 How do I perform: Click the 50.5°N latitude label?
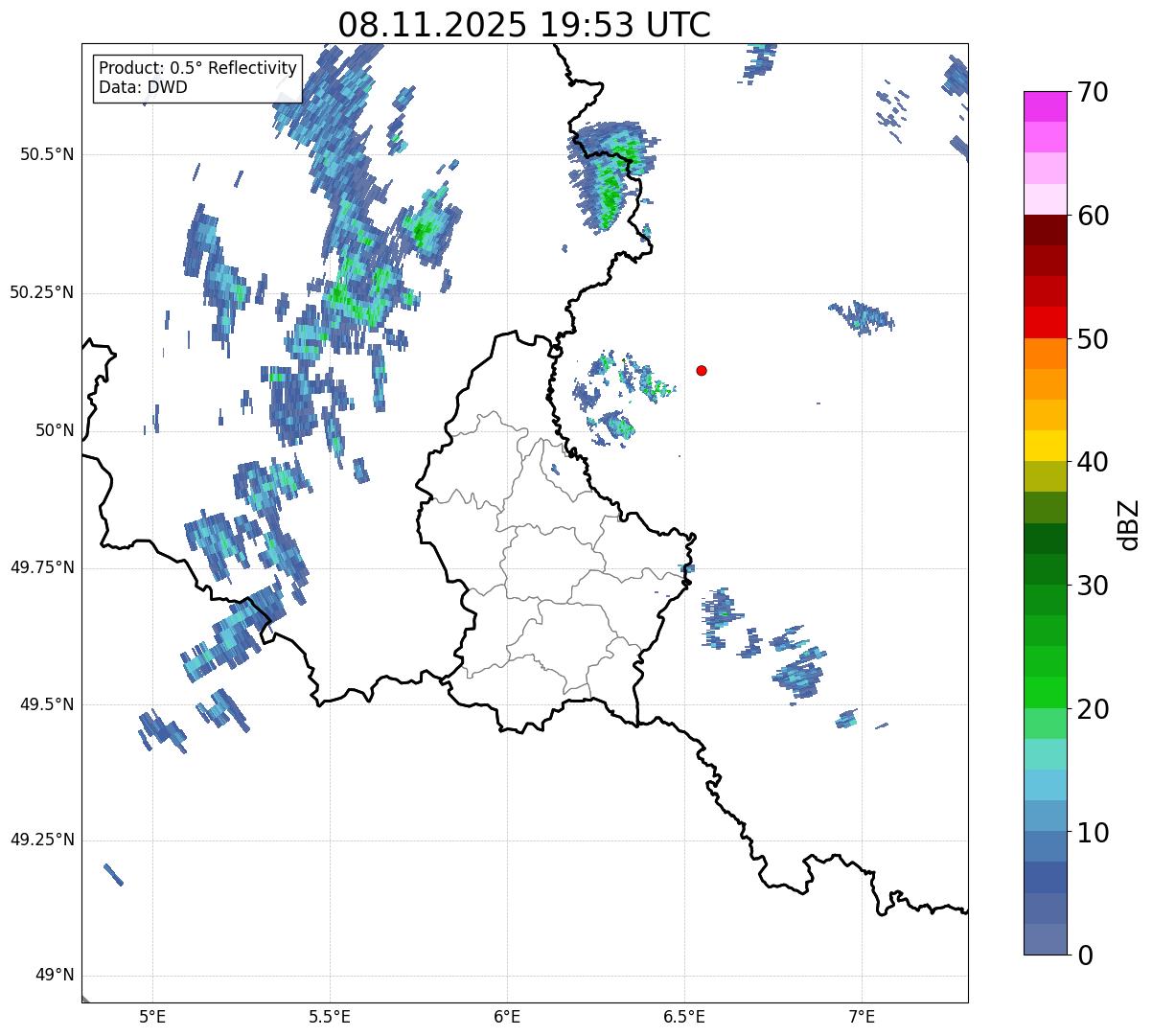click(x=46, y=154)
